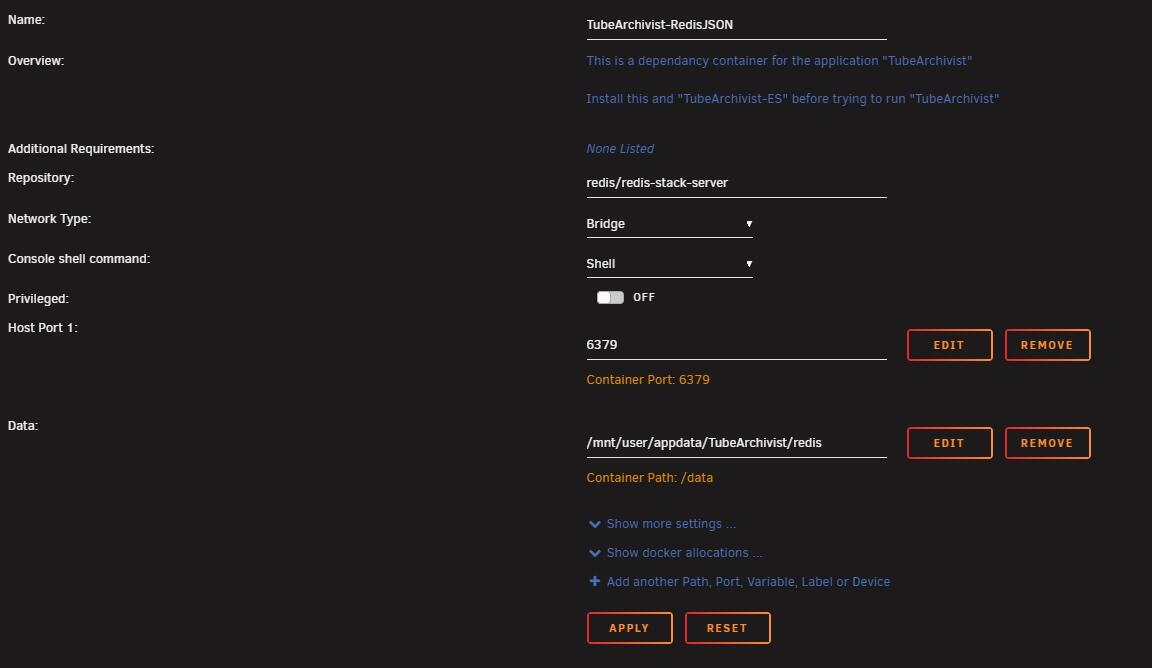Click the Host Port 1 field showing 6379
The image size is (1152, 668).
tap(736, 345)
